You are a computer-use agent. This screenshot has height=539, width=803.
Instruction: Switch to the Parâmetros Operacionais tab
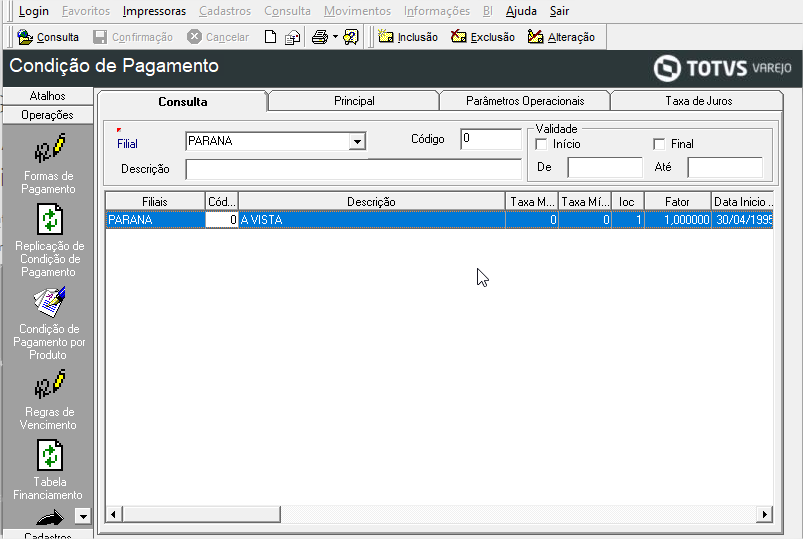pos(525,101)
